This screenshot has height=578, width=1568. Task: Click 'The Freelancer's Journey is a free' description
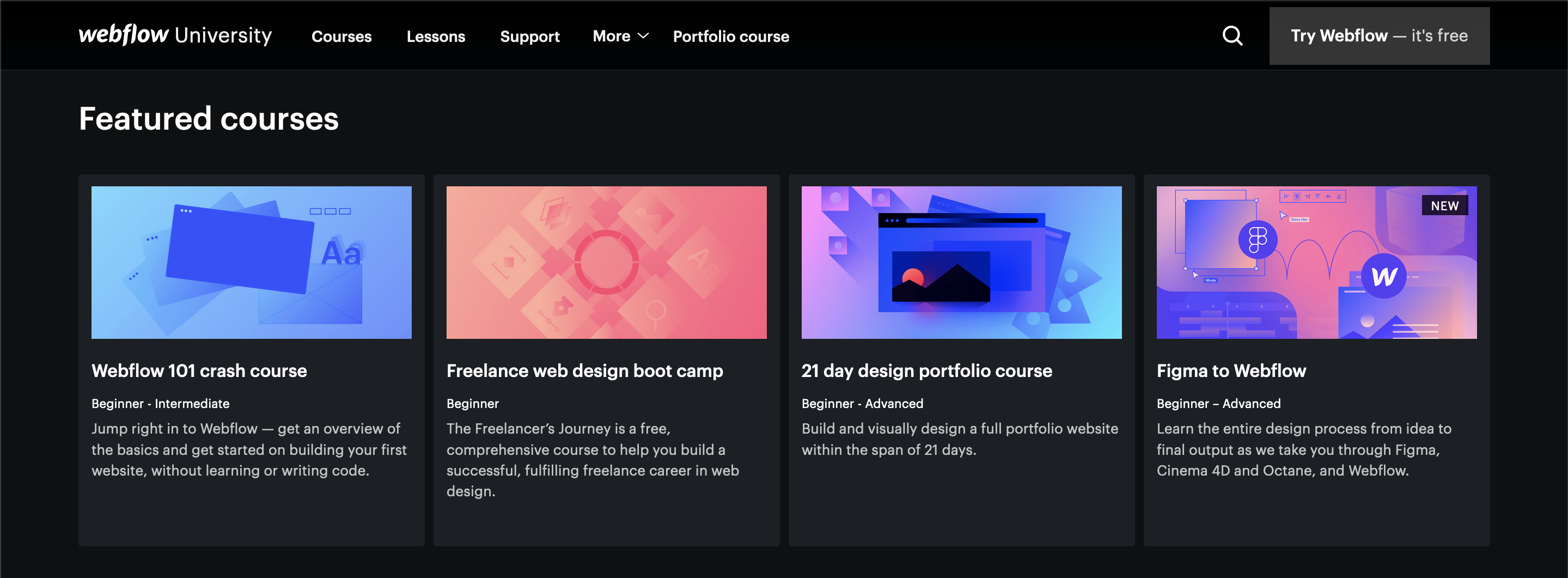click(x=592, y=460)
